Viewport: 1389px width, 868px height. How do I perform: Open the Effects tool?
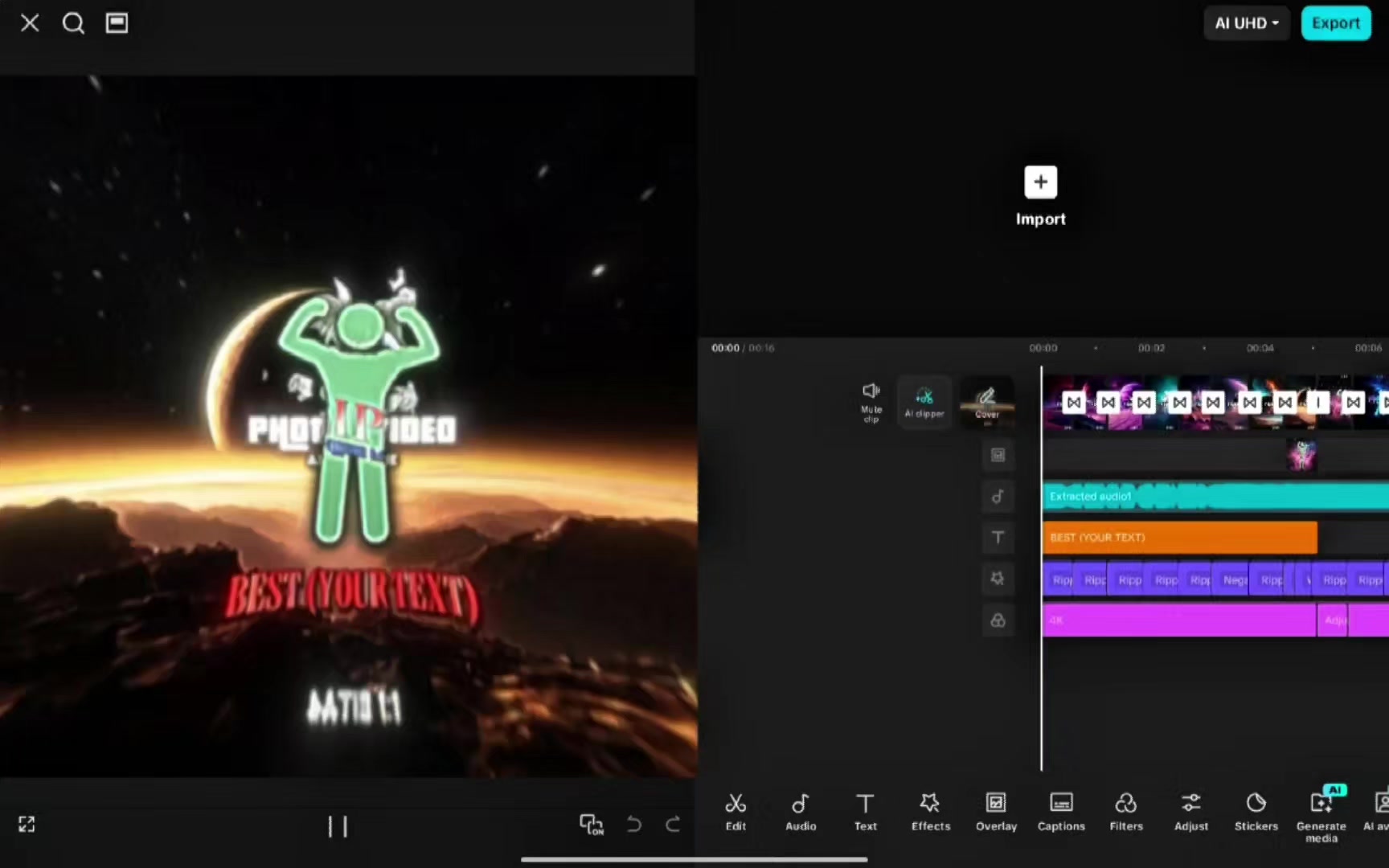931,812
